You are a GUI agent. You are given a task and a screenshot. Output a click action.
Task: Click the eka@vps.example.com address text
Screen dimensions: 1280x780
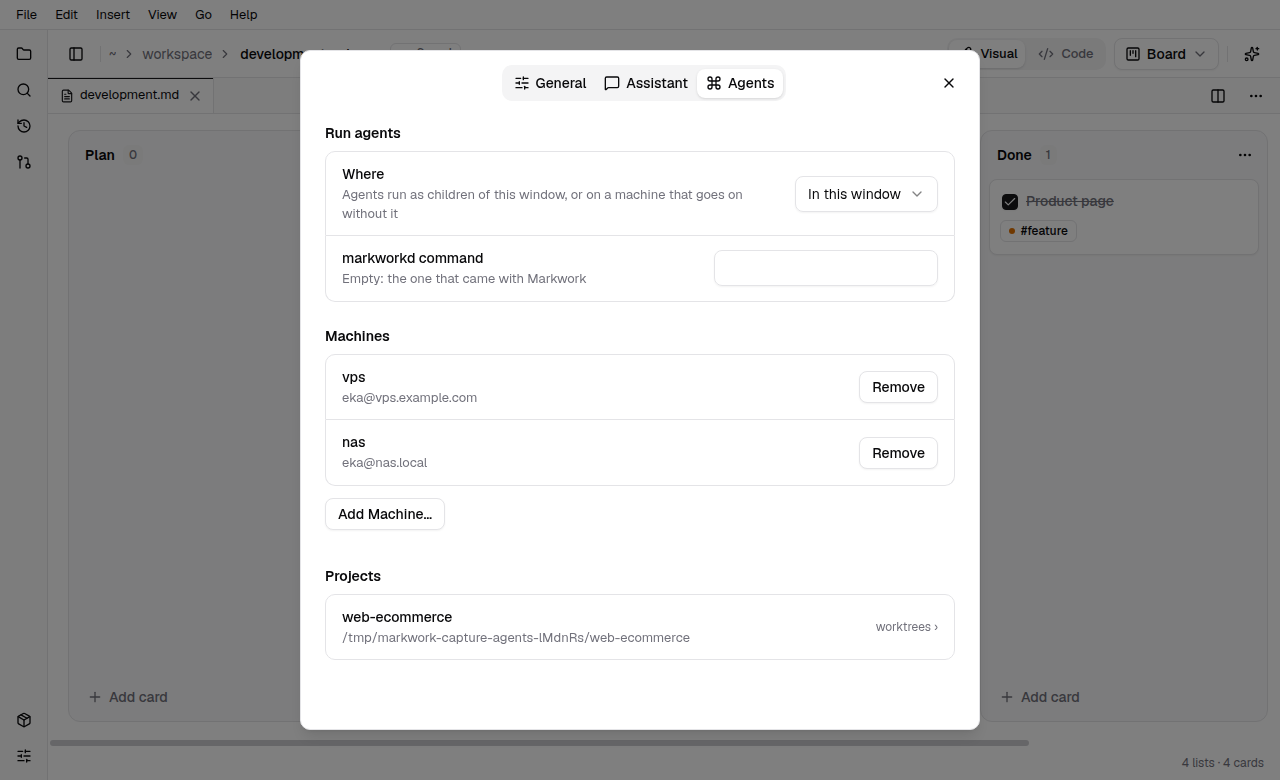pos(409,397)
